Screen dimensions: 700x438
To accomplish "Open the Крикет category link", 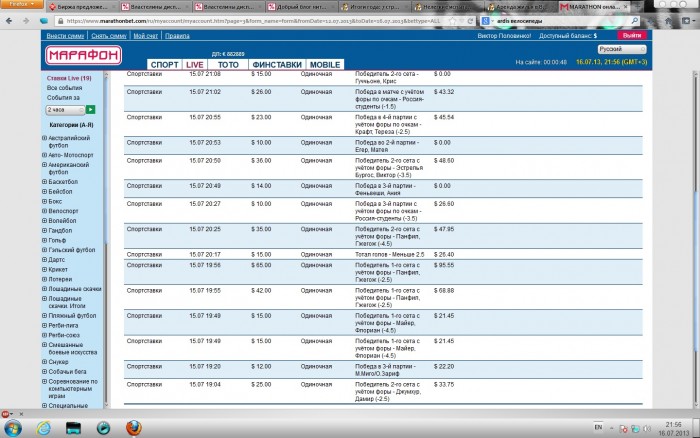I will pos(58,270).
